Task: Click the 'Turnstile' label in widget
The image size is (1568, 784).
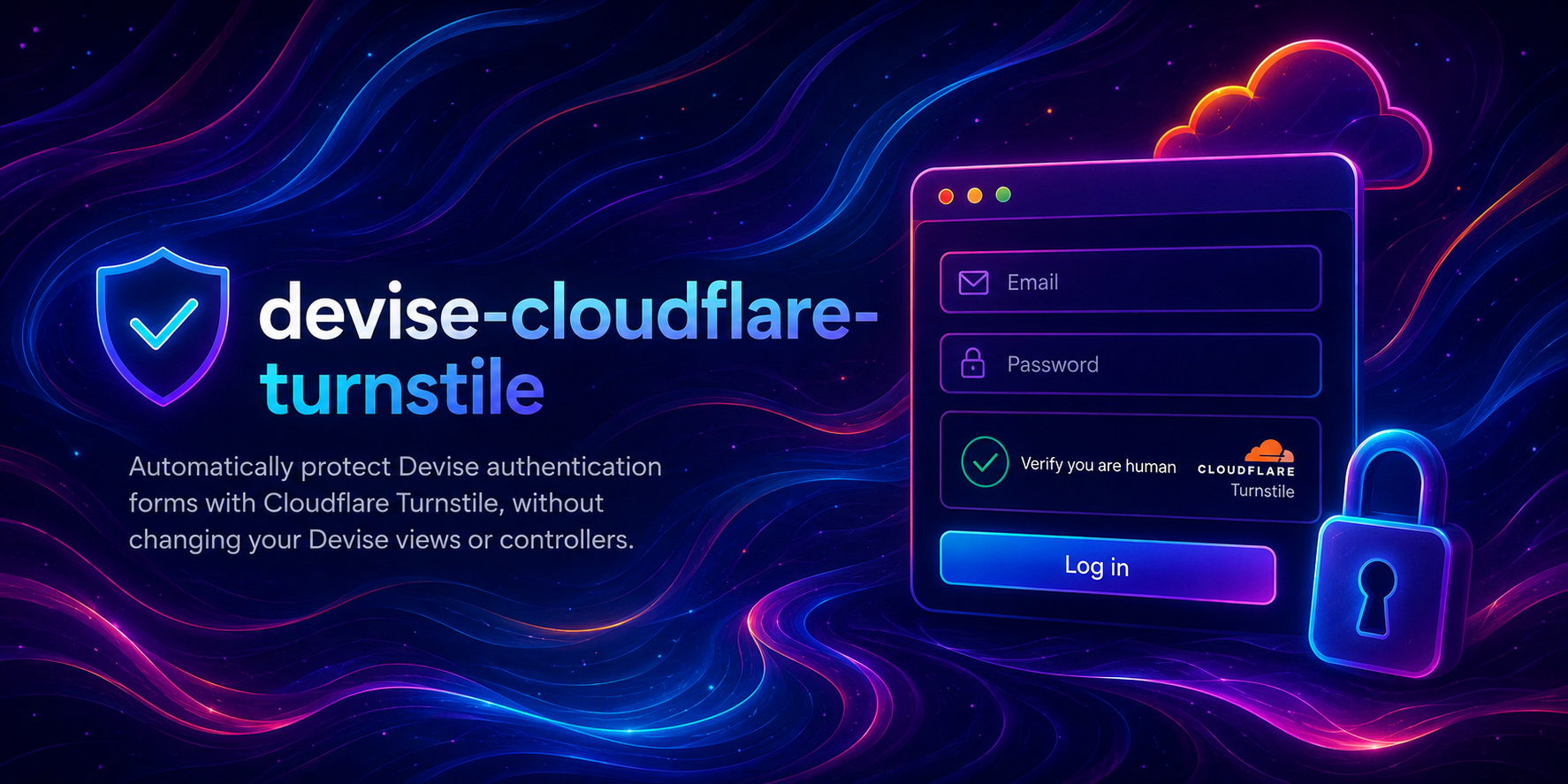Action: (x=1262, y=491)
